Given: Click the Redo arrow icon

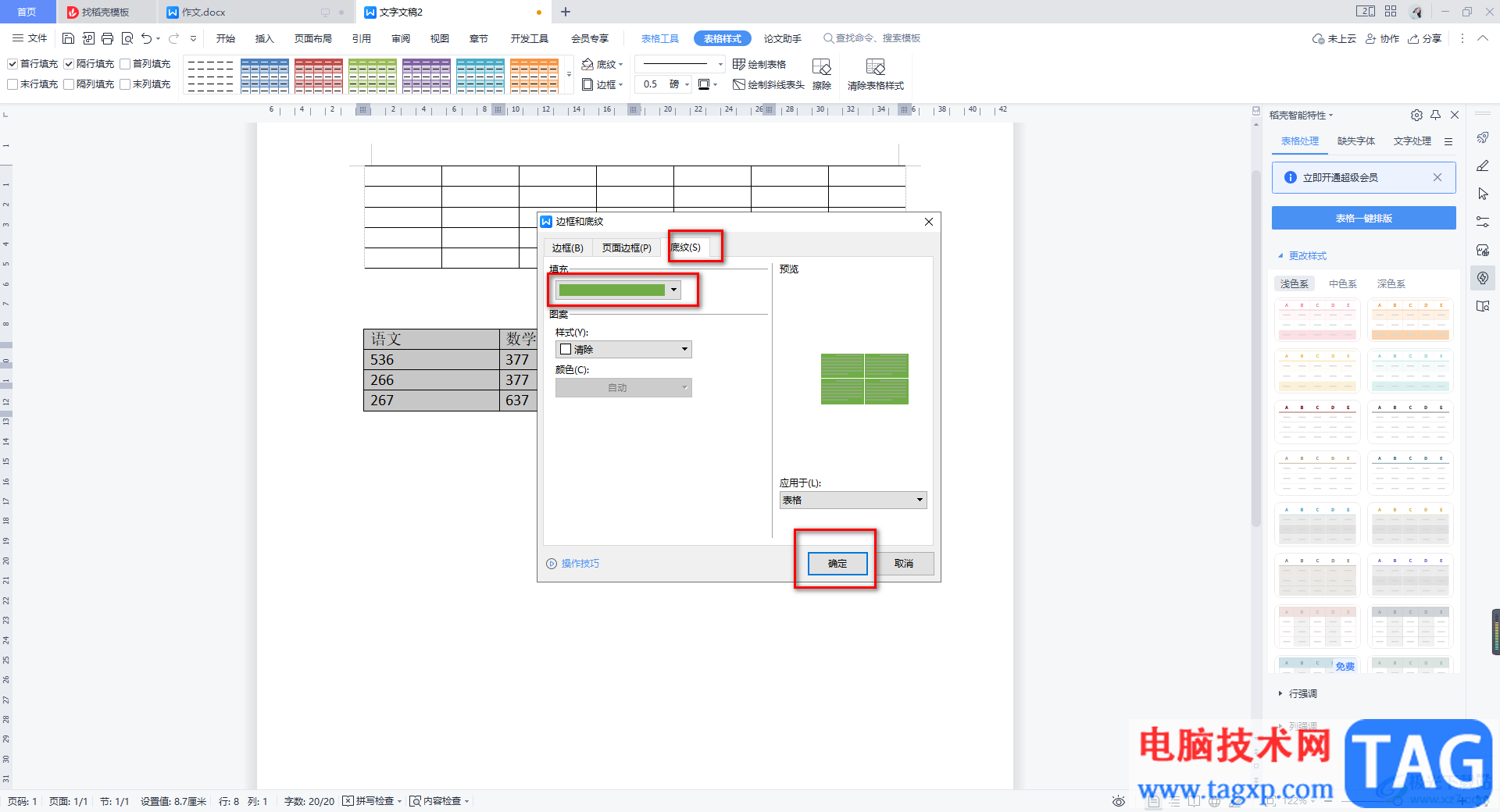Looking at the screenshot, I should click(x=173, y=38).
